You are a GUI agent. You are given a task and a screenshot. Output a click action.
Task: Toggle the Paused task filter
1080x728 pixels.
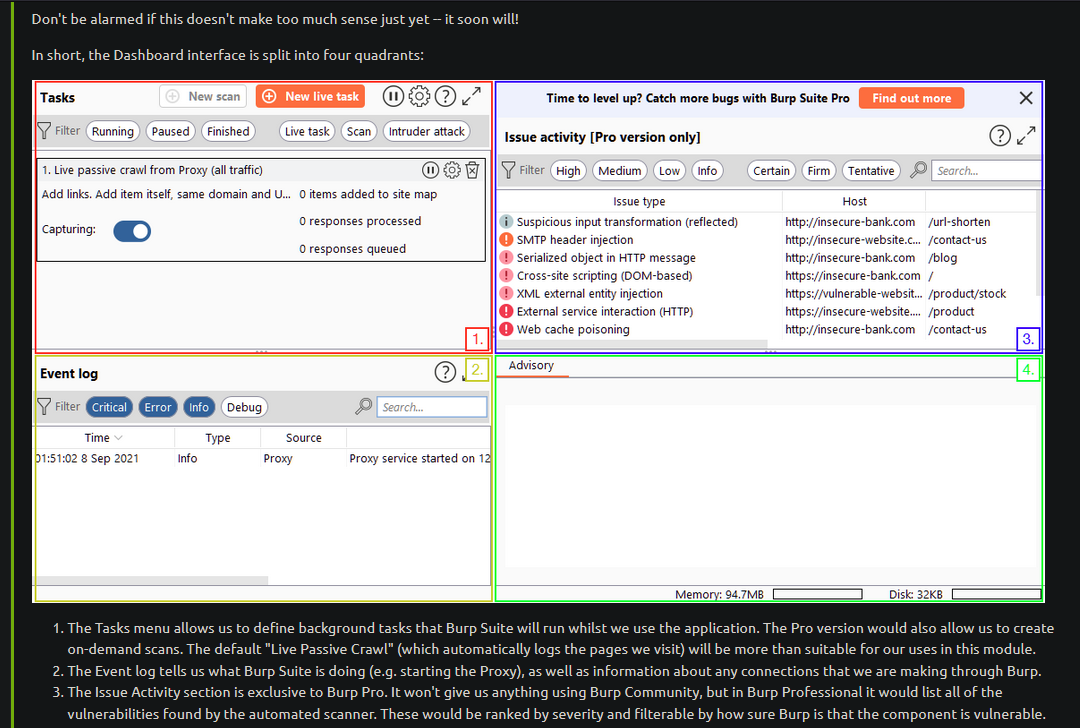click(171, 132)
